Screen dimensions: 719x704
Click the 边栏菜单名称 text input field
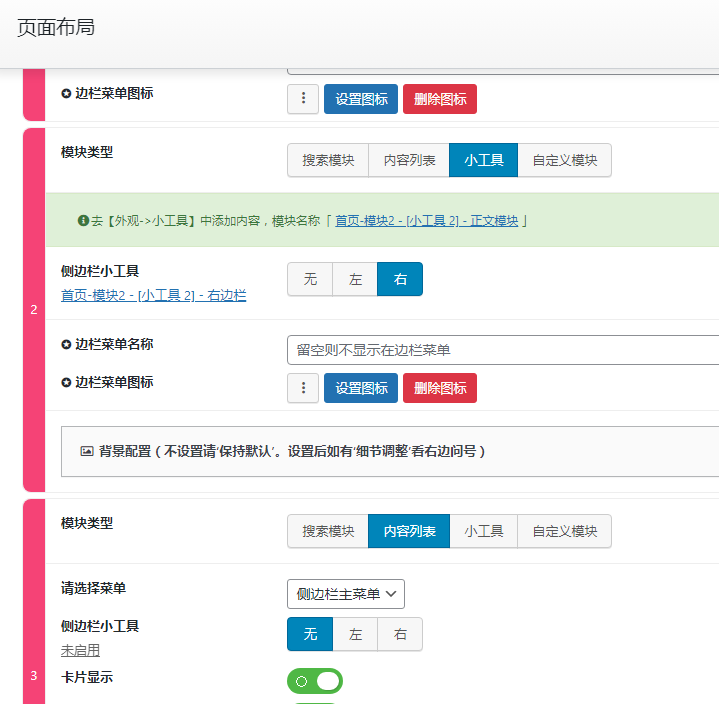[x=502, y=350]
